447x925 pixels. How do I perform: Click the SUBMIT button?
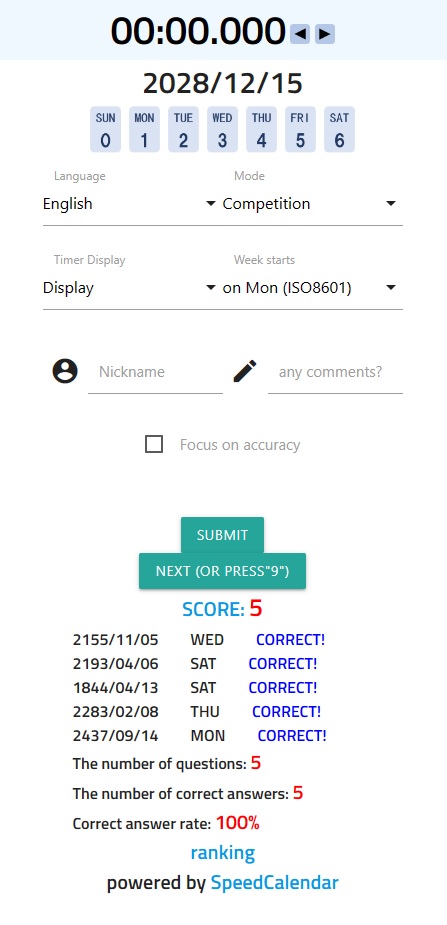(x=222, y=535)
